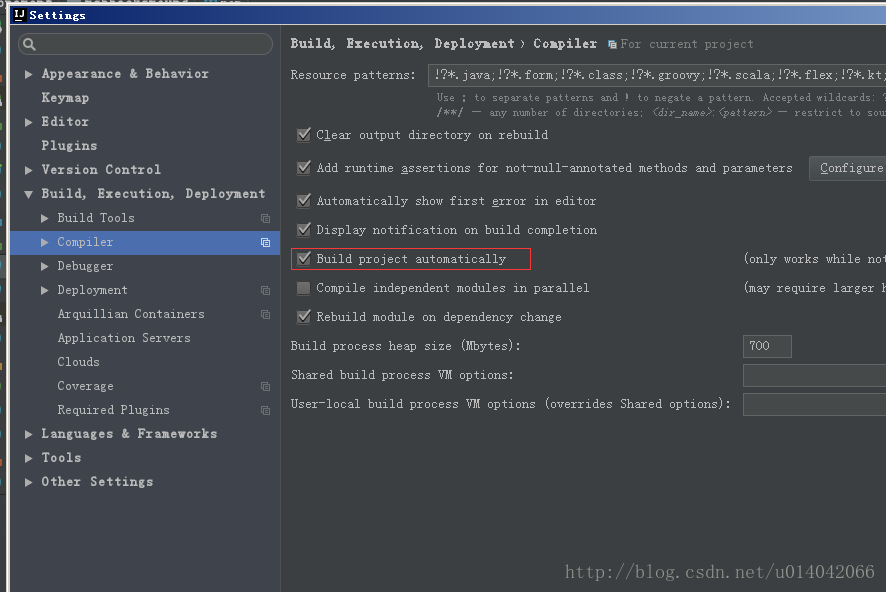Toggle Rebuild module on dependency change
The image size is (886, 592).
coord(303,317)
